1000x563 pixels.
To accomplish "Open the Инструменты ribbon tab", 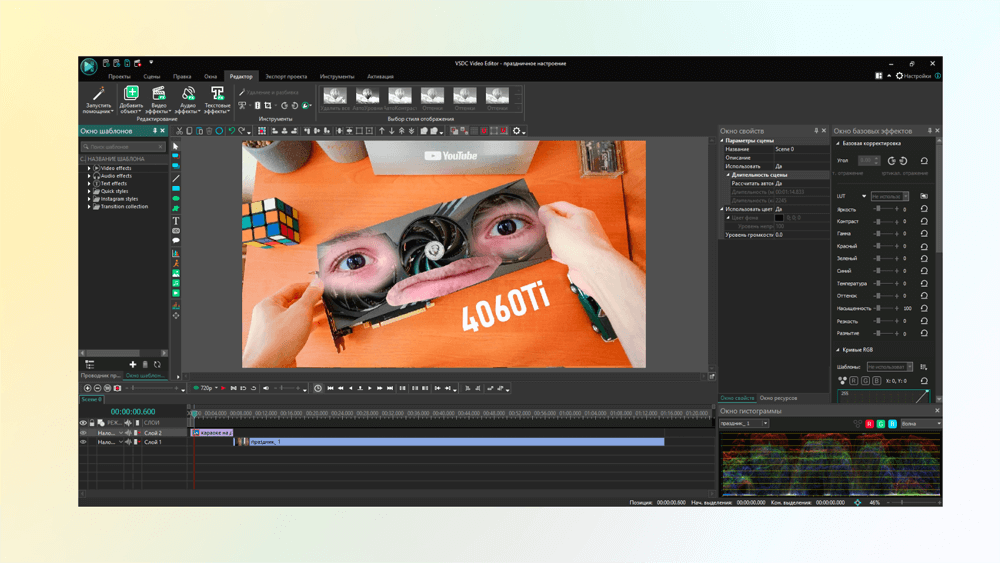I will (337, 77).
